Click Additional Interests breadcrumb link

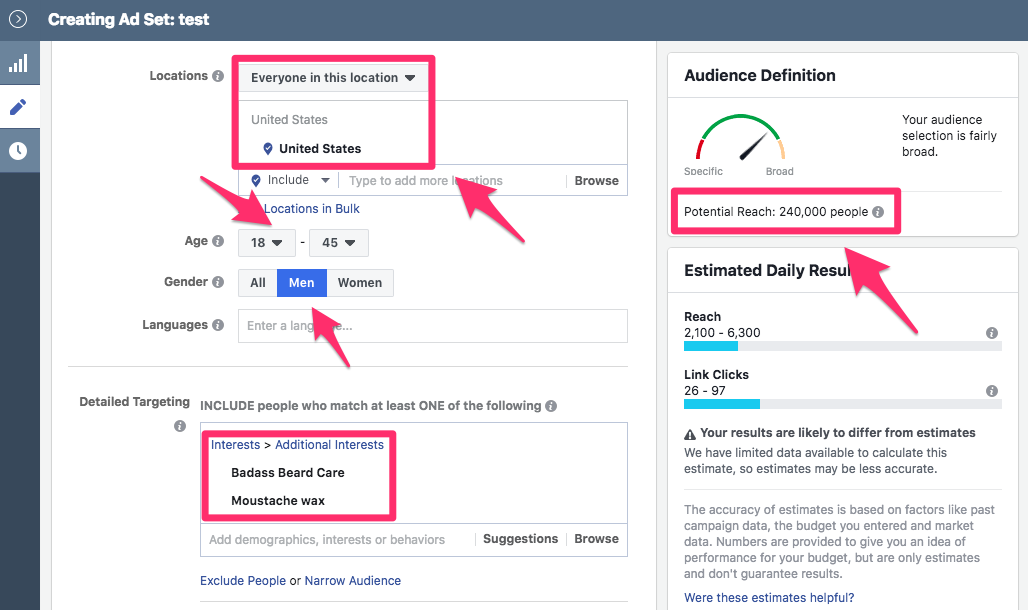click(x=329, y=445)
